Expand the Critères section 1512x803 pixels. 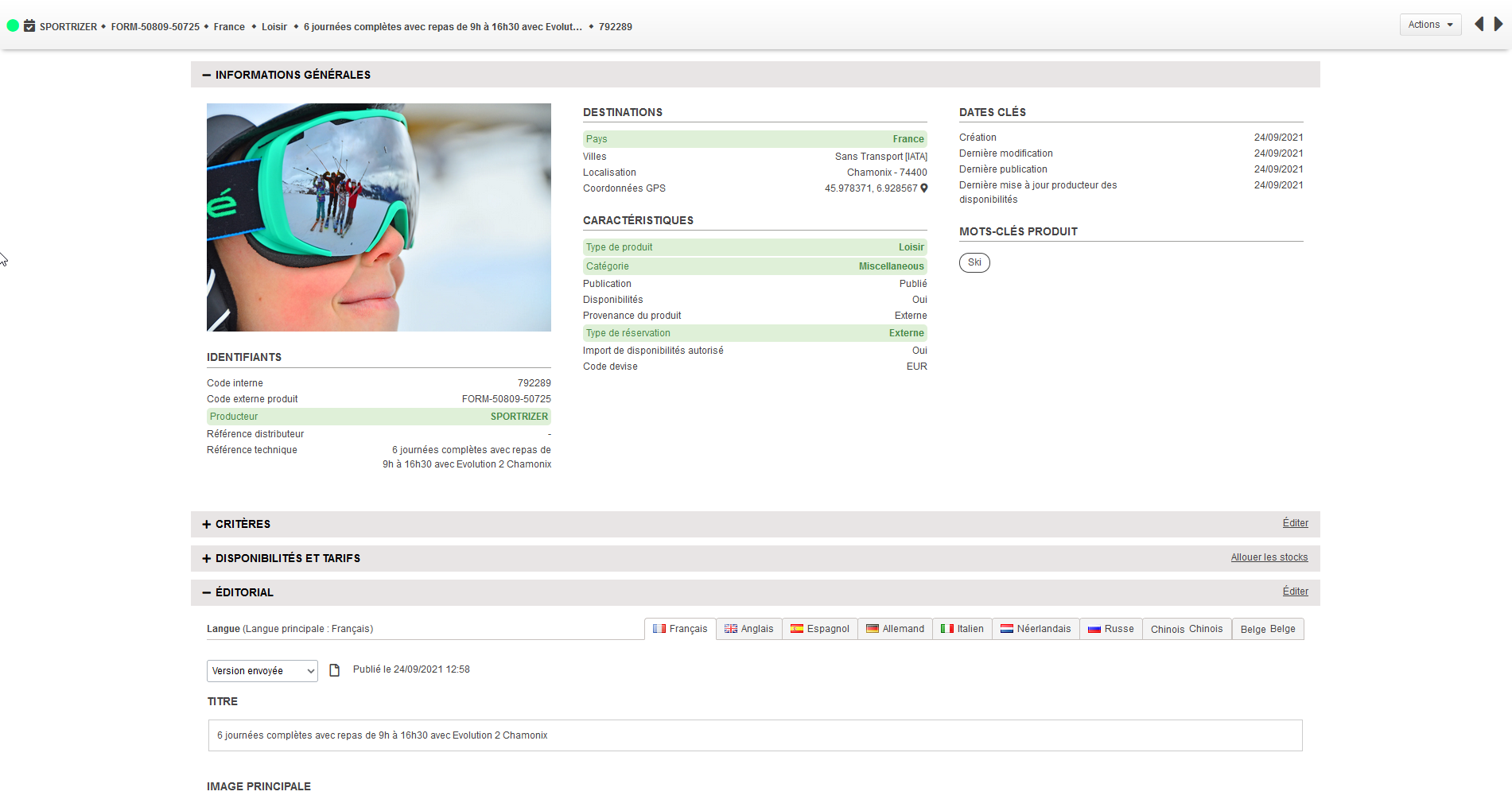207,524
